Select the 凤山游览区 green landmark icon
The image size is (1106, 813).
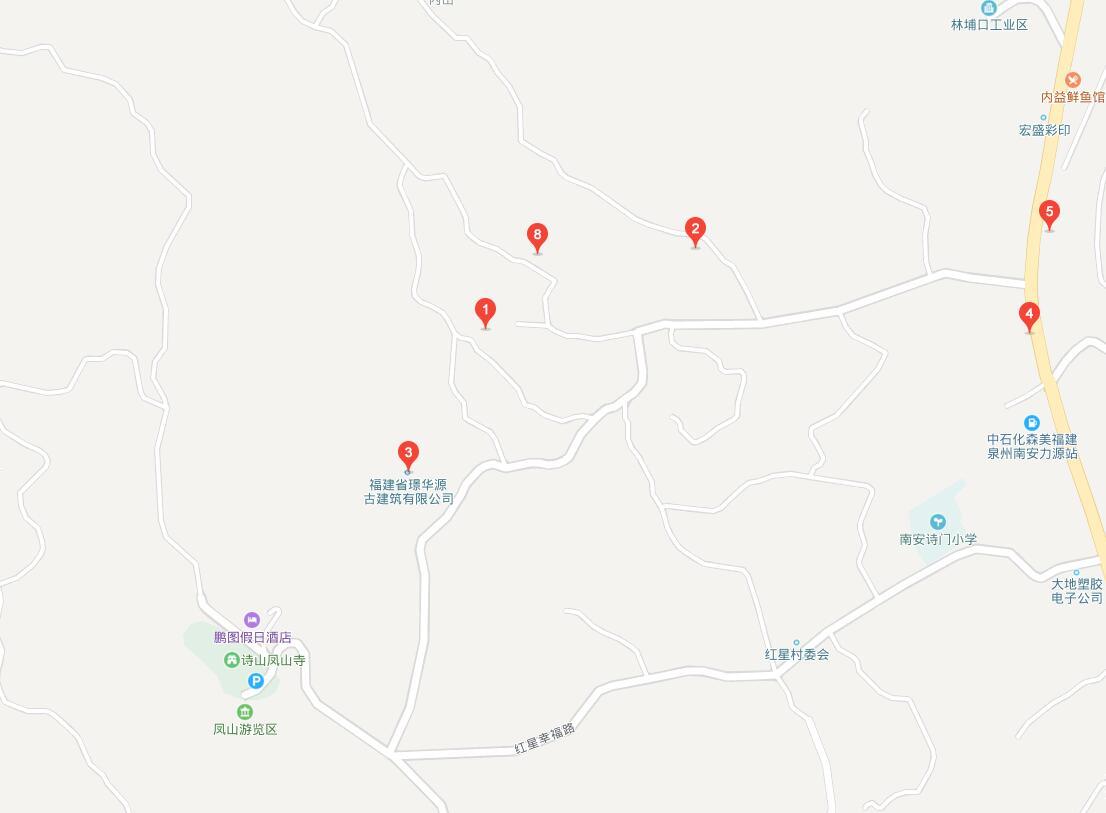[245, 711]
